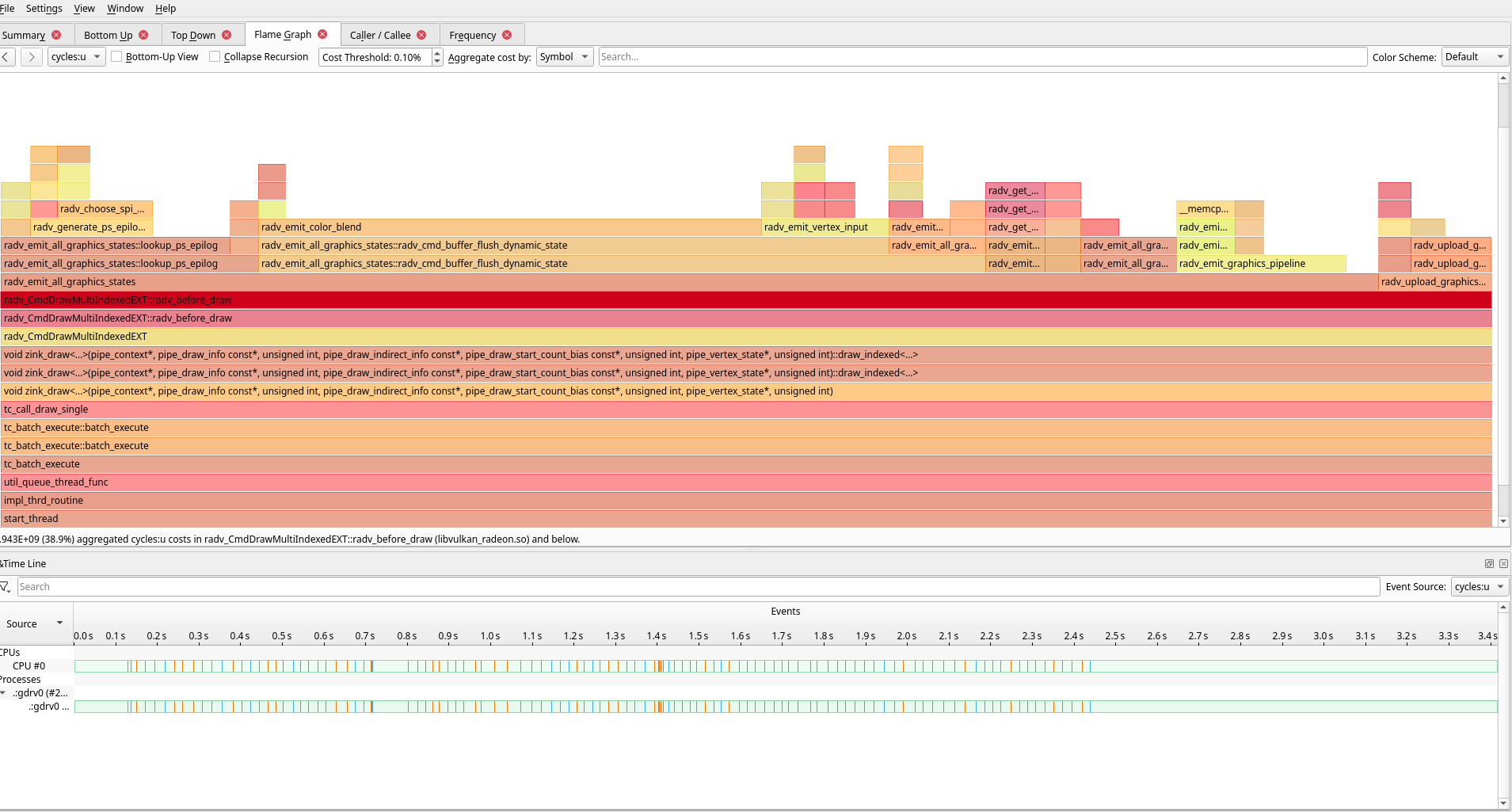Enable the Bottom-Up View checkbox

116,57
